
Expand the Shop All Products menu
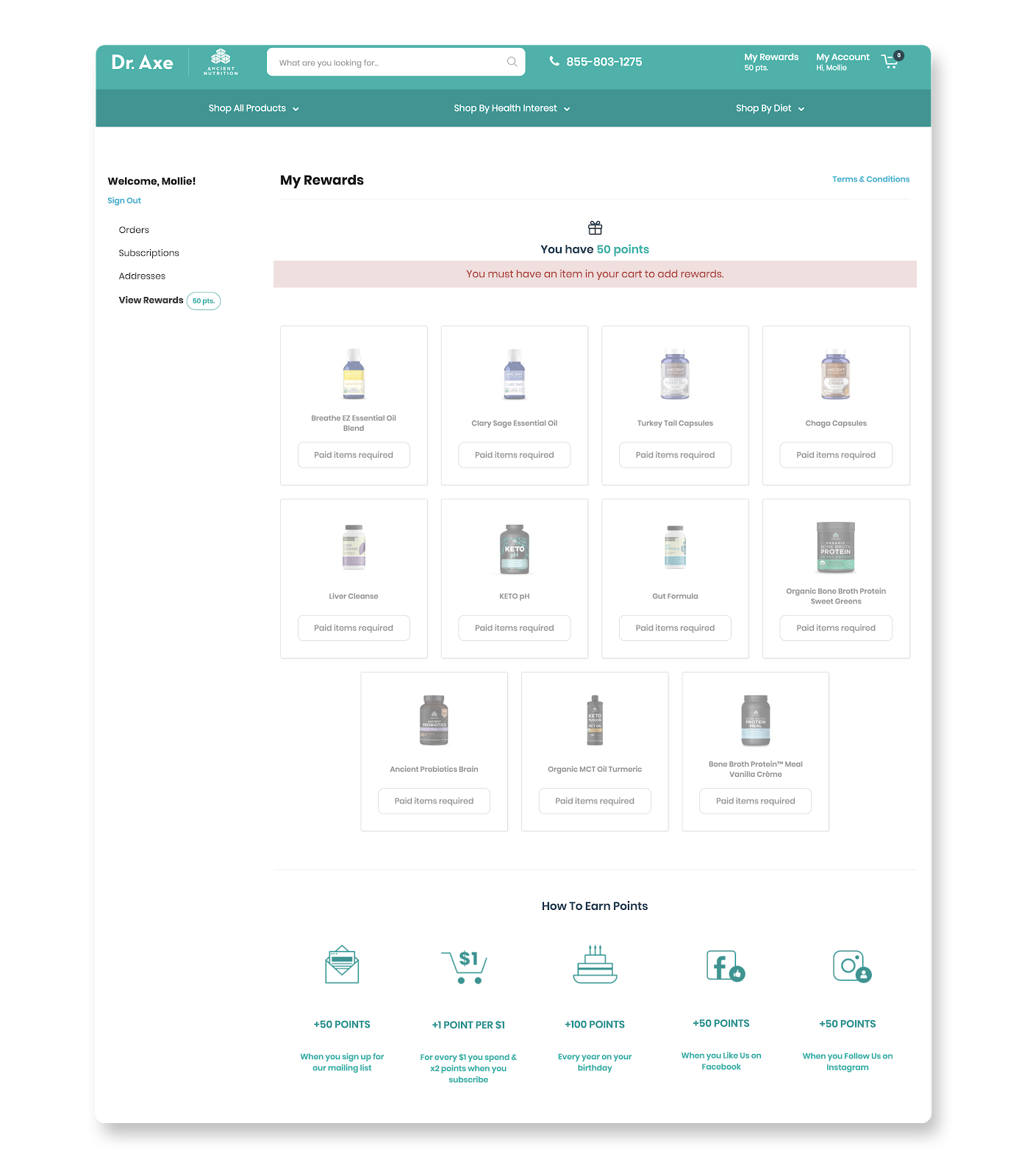(x=254, y=108)
